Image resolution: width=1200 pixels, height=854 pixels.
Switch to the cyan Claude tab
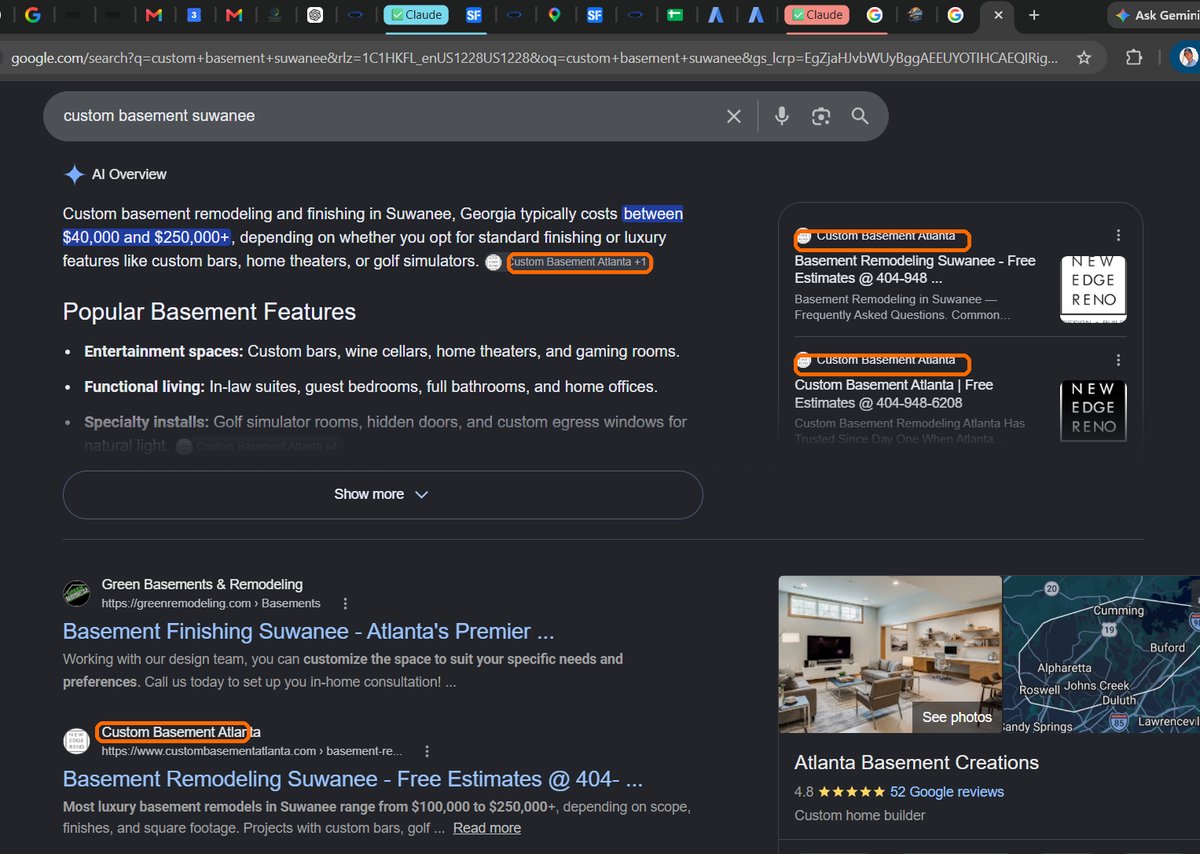point(416,15)
